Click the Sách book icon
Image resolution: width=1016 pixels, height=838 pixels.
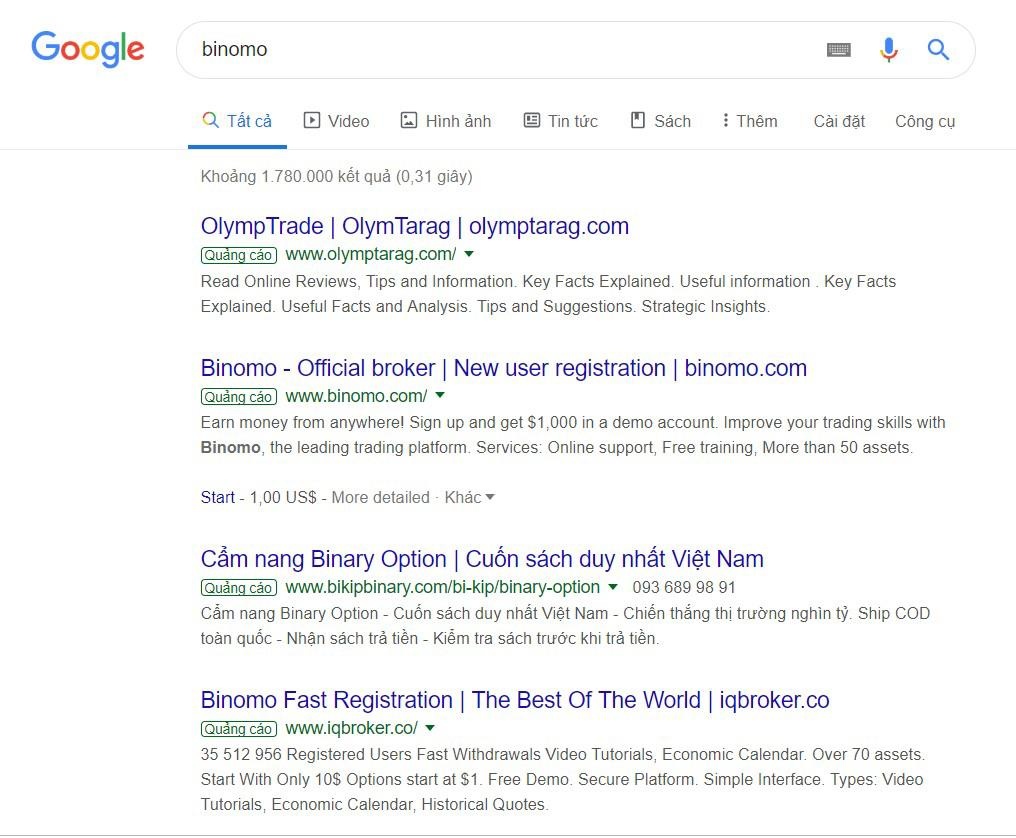click(x=638, y=121)
